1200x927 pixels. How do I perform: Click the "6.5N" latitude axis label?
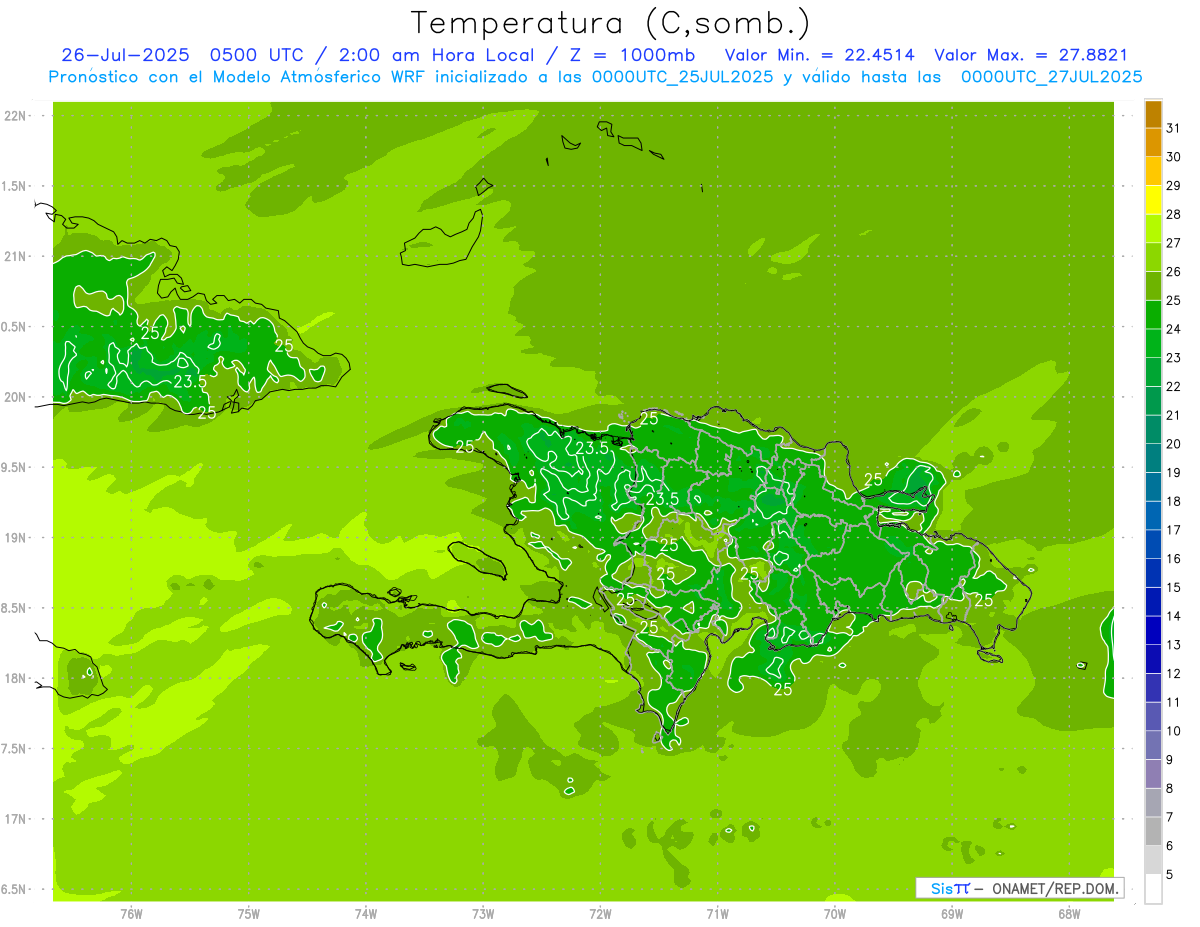pyautogui.click(x=14, y=889)
